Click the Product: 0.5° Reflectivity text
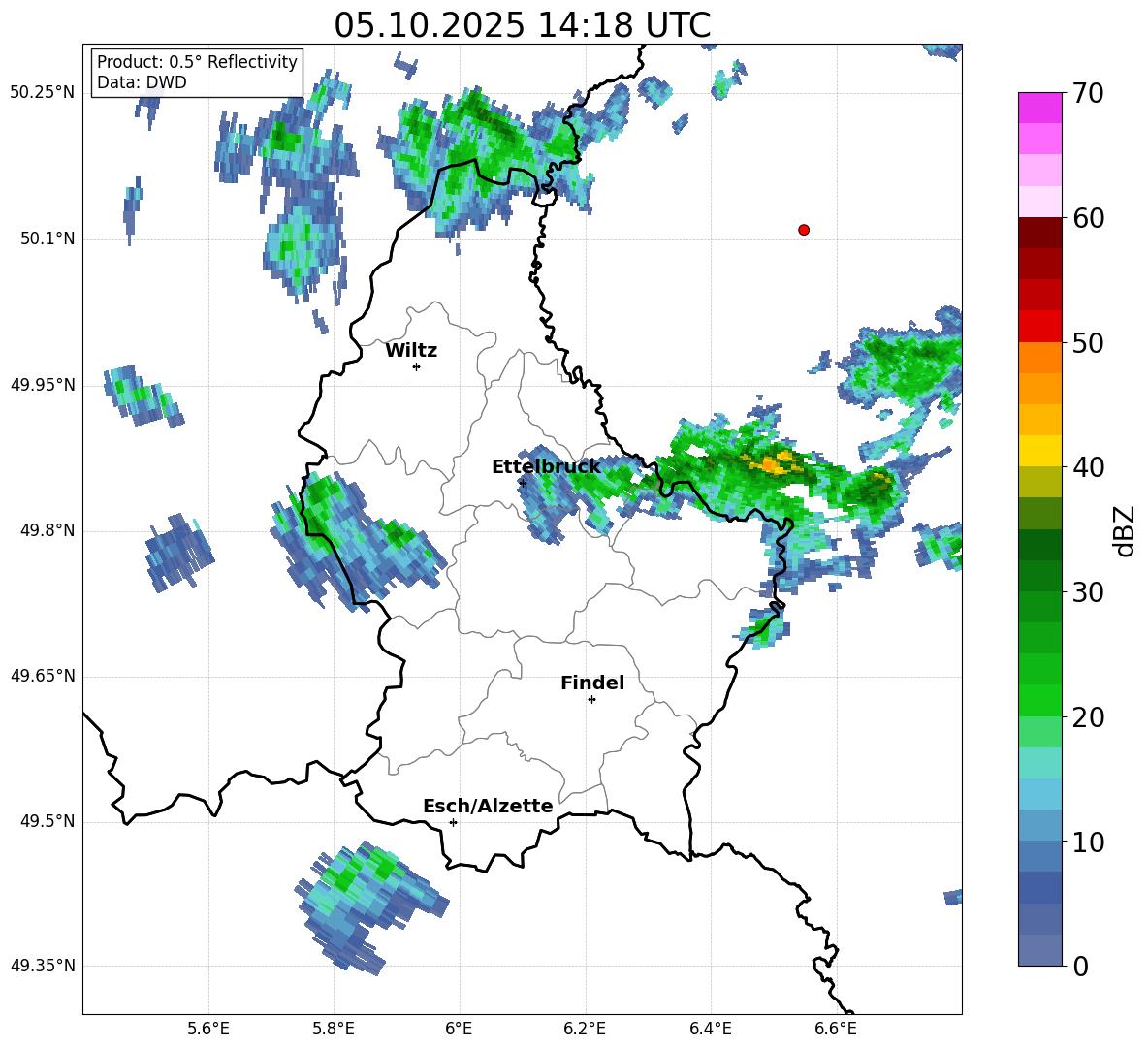Screen dimensions: 1148x1048 pyautogui.click(x=197, y=62)
